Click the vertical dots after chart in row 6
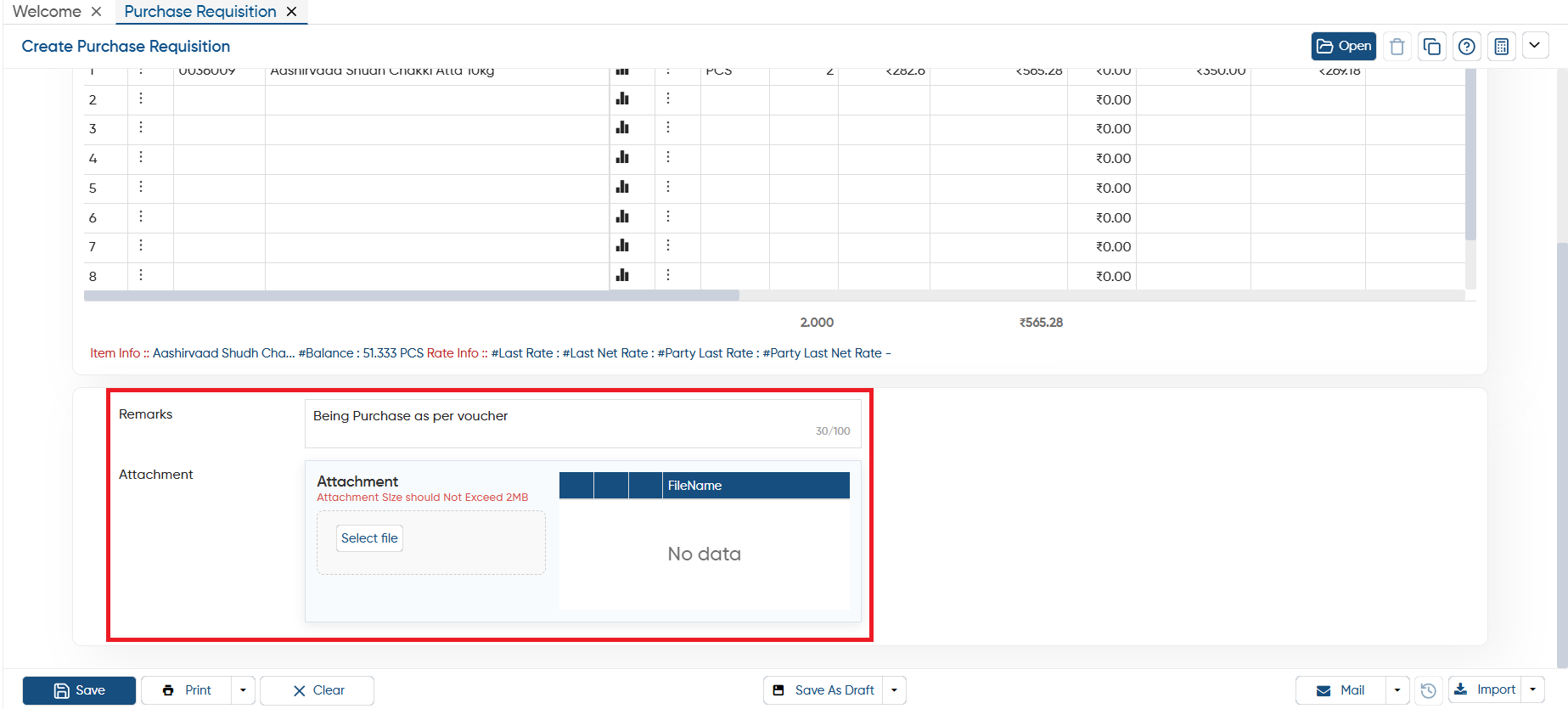The image size is (1568, 709). click(x=668, y=217)
